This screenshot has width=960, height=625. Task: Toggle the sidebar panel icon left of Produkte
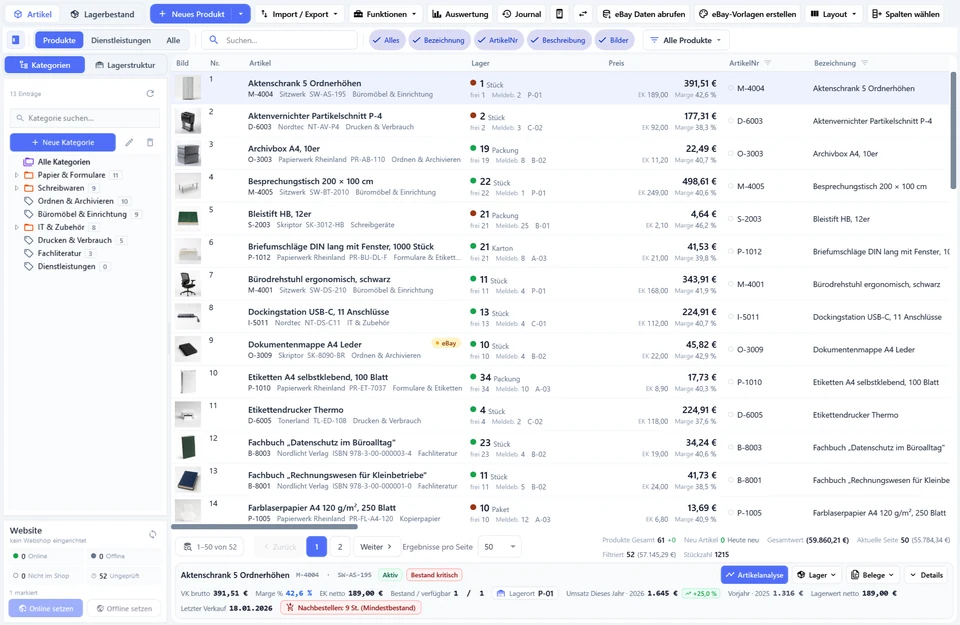[x=16, y=40]
